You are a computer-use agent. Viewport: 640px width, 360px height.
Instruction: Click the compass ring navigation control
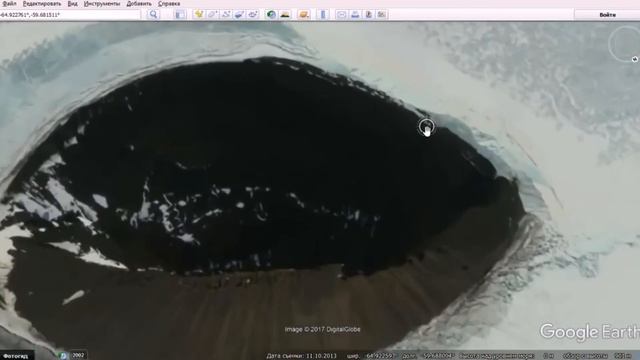click(x=624, y=44)
